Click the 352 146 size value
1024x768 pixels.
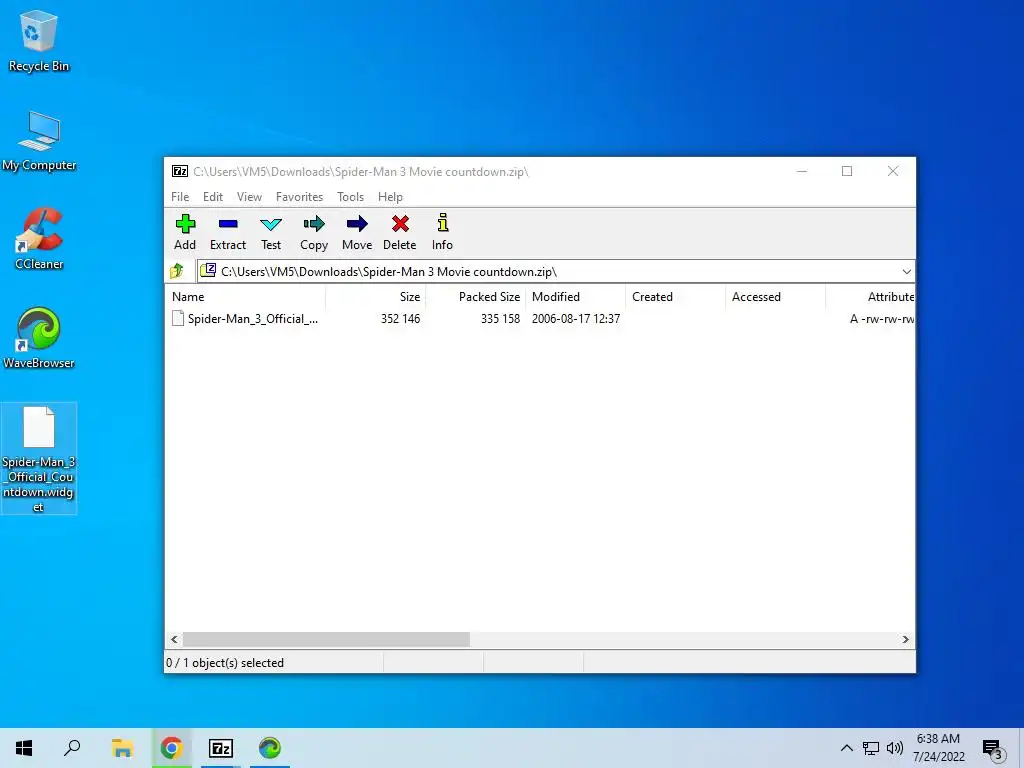click(x=400, y=319)
